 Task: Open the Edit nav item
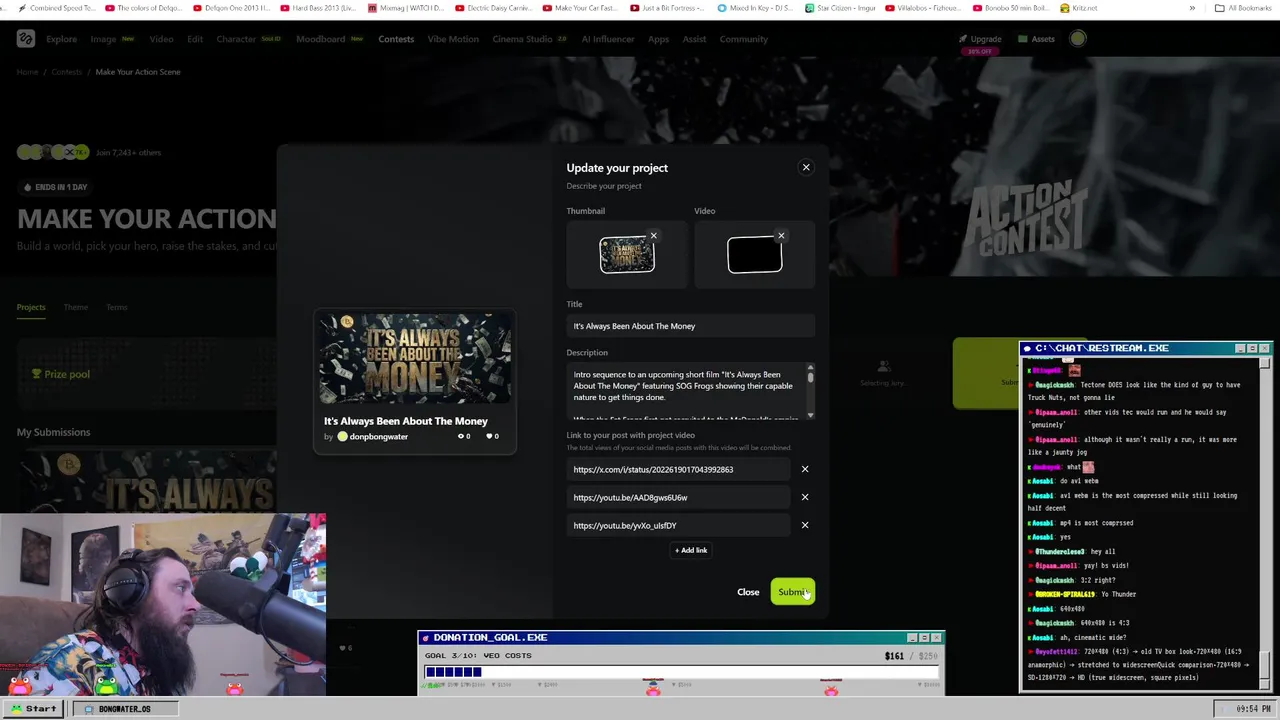(x=195, y=39)
